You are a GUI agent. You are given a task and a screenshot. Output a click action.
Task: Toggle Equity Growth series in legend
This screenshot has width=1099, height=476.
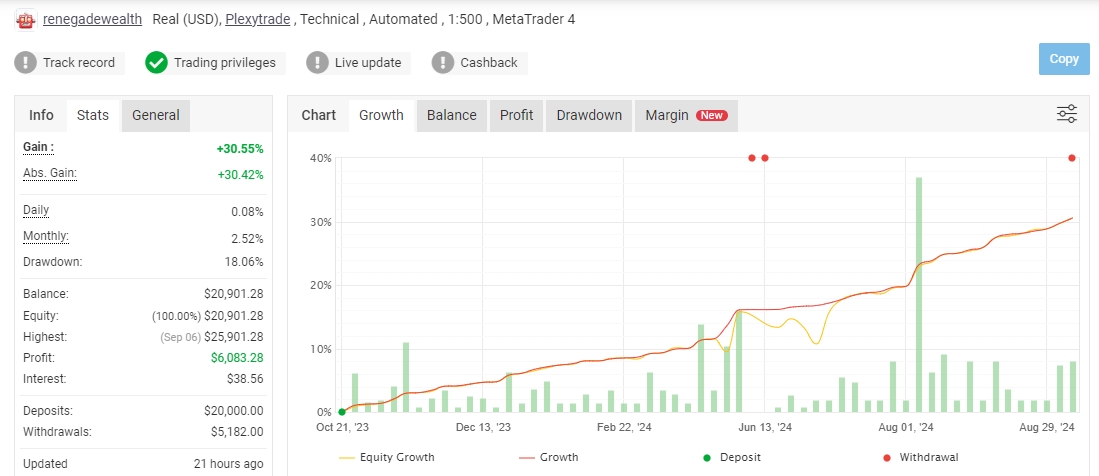(386, 458)
